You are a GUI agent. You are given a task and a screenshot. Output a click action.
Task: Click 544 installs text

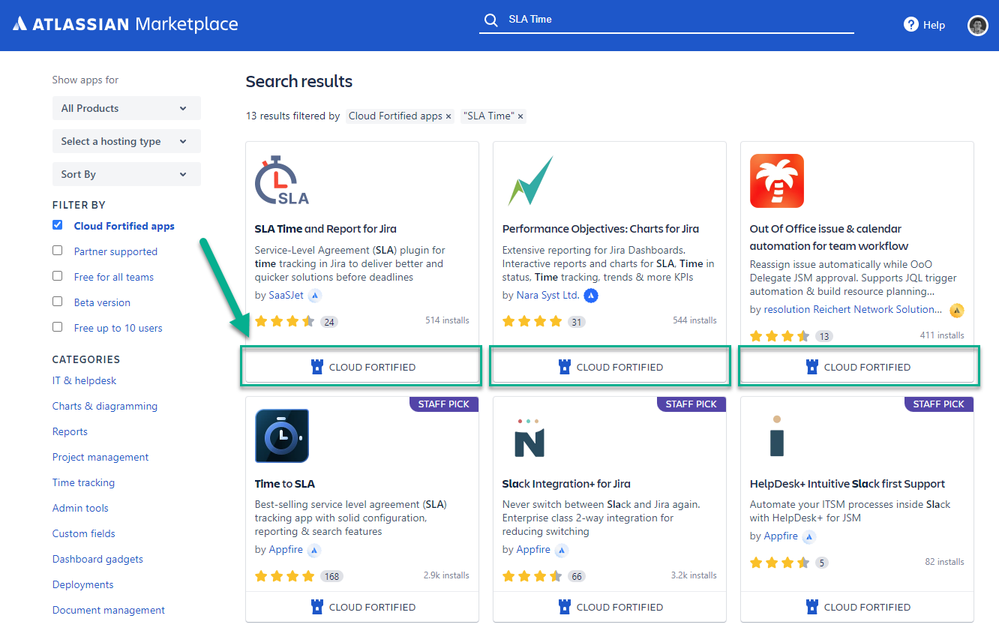tap(694, 320)
